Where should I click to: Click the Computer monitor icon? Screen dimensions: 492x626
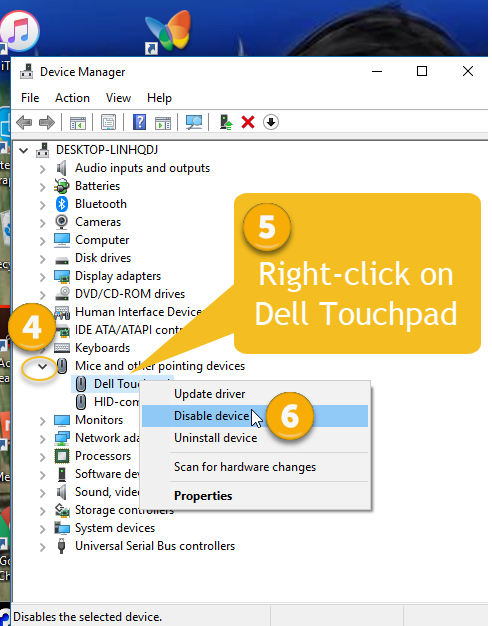(x=62, y=240)
